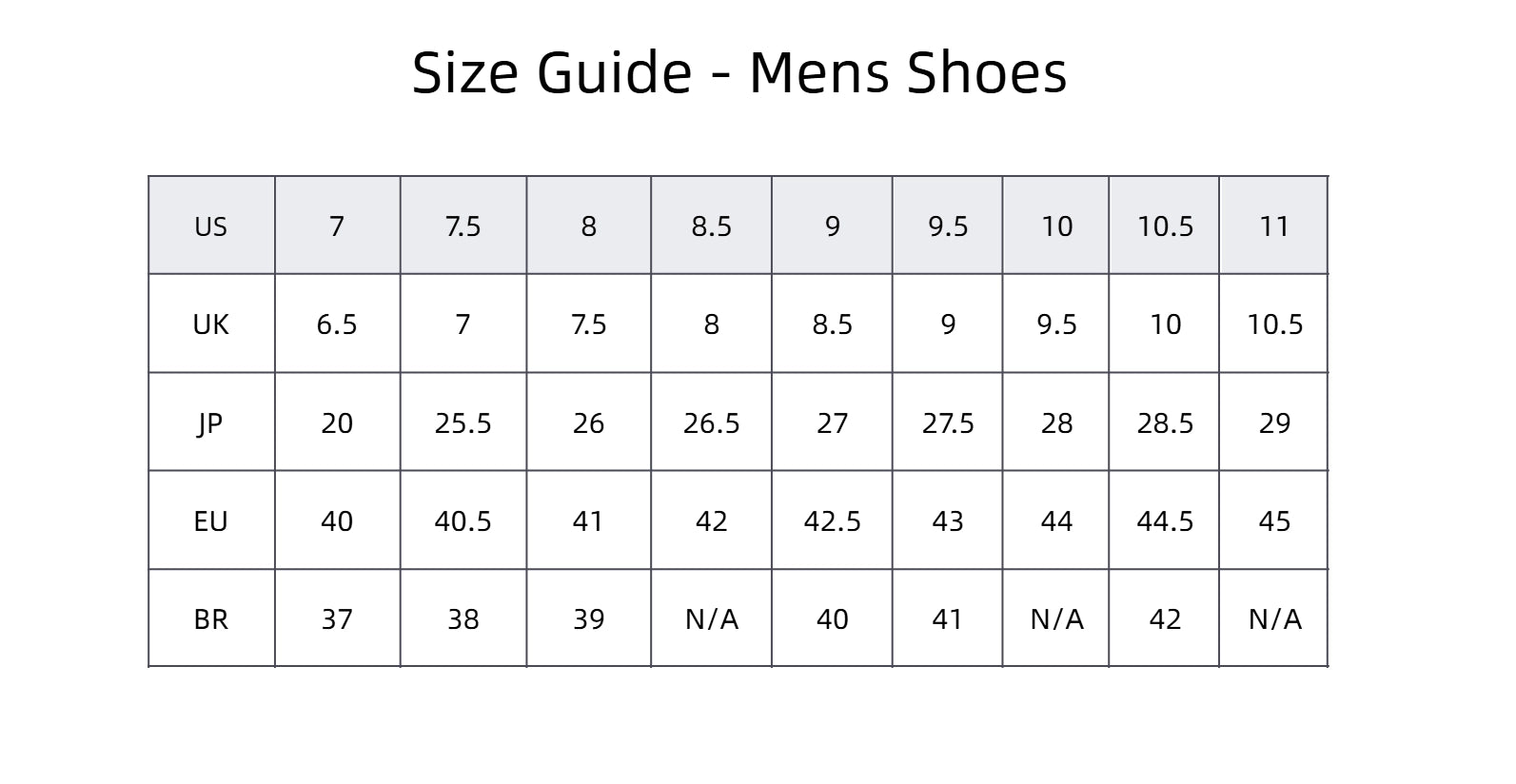Select EU size 40.5 cell
The width and height of the screenshot is (1516, 784).
463,521
